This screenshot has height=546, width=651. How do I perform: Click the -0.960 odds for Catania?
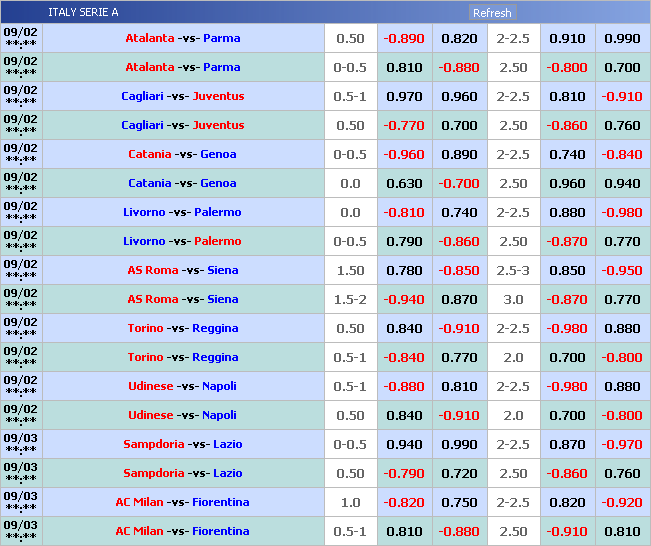pos(404,155)
